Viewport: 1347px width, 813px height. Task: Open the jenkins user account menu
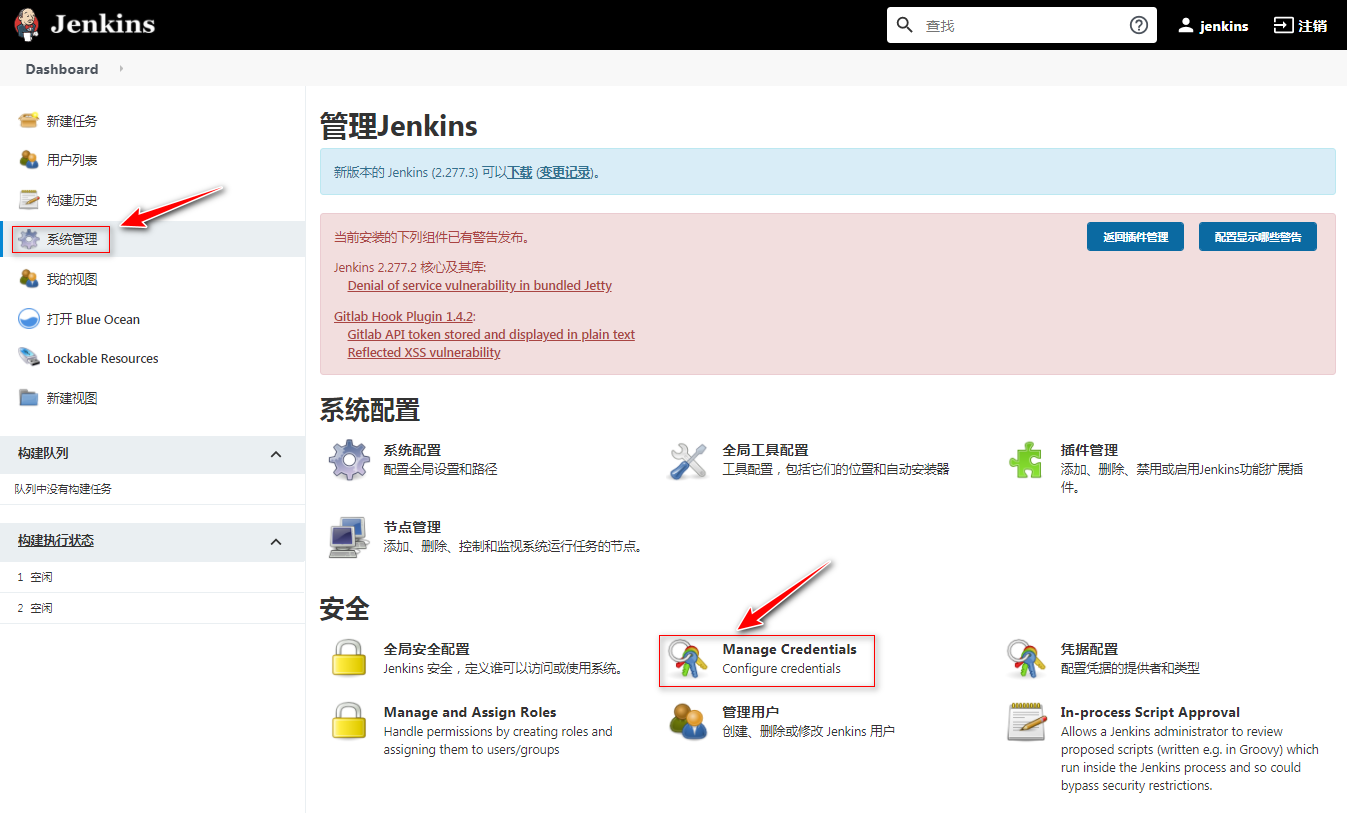pos(1213,25)
